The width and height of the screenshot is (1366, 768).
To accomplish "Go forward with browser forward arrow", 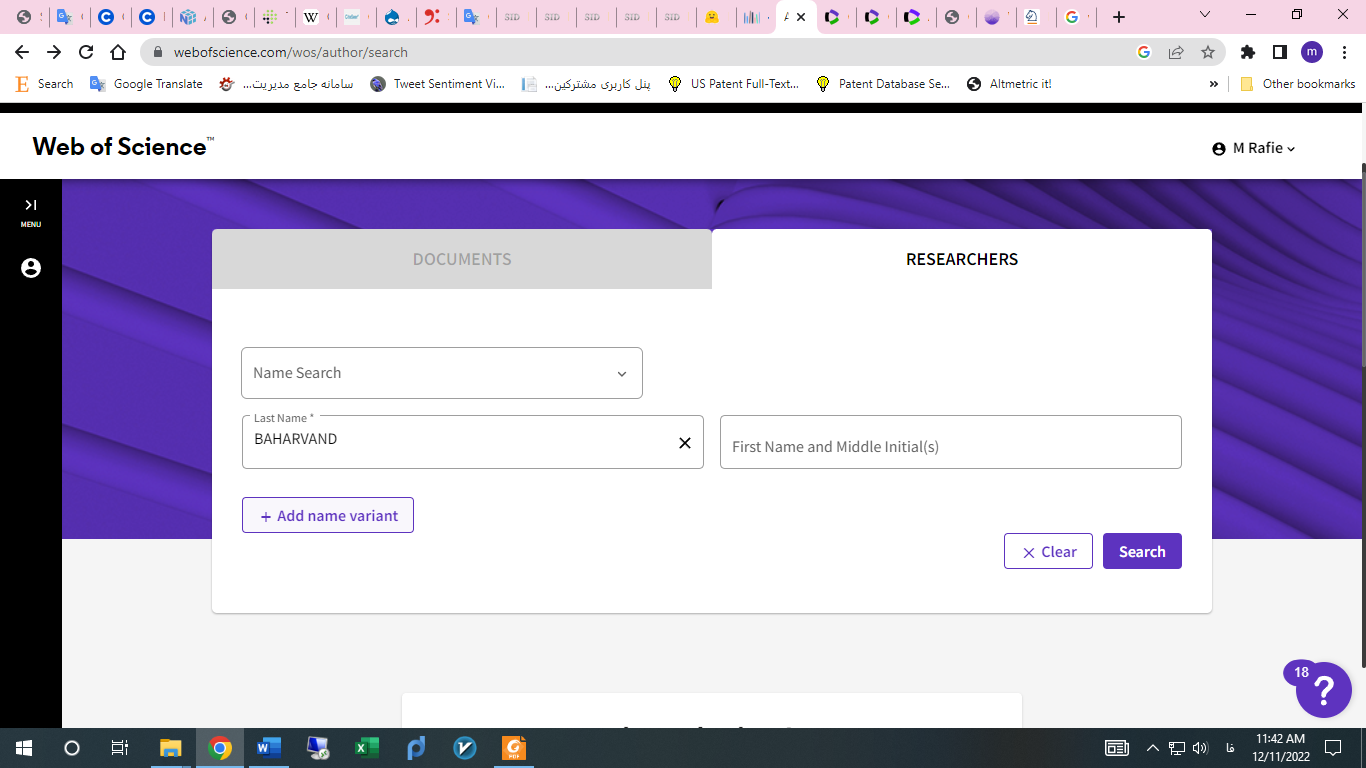I will pyautogui.click(x=54, y=52).
